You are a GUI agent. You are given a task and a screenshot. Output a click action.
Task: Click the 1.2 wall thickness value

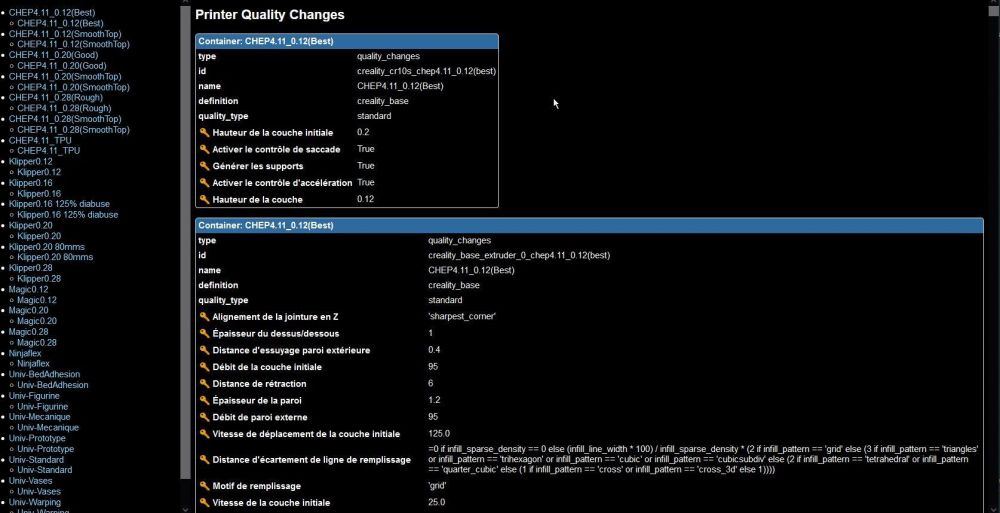pyautogui.click(x=434, y=400)
